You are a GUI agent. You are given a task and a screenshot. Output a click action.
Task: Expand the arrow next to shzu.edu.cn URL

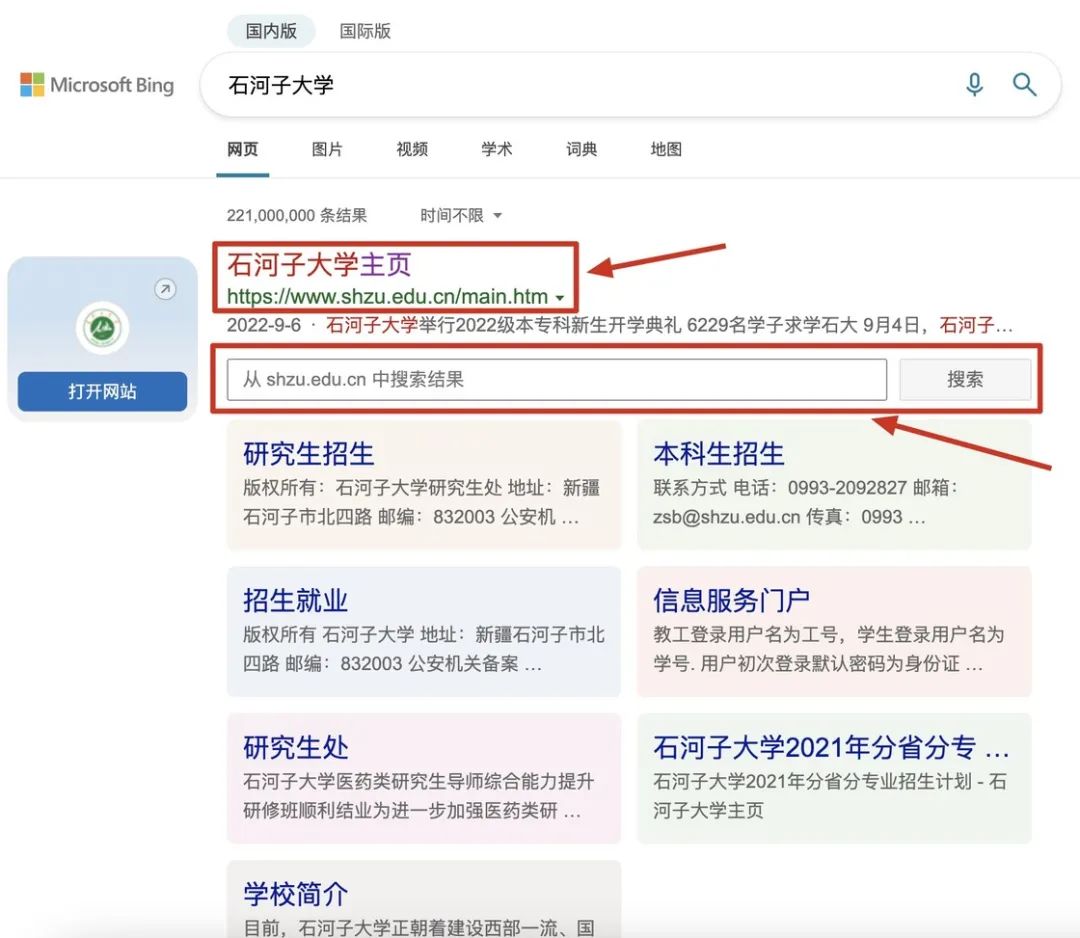(x=560, y=298)
